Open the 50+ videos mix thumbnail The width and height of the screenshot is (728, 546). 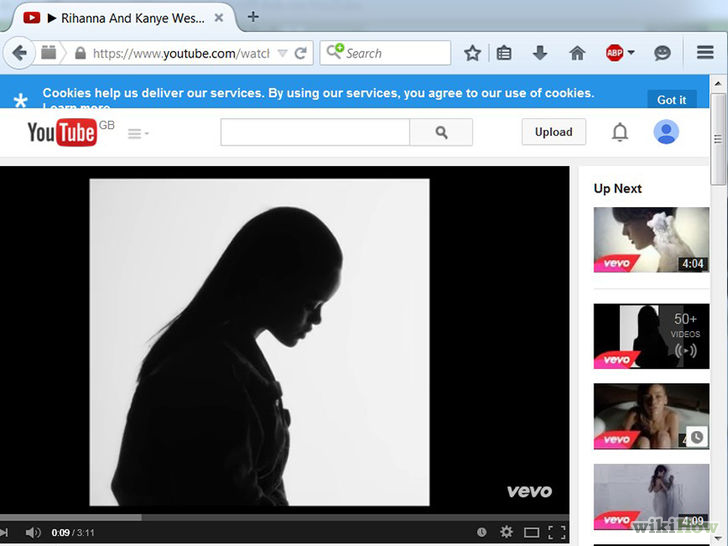(651, 336)
